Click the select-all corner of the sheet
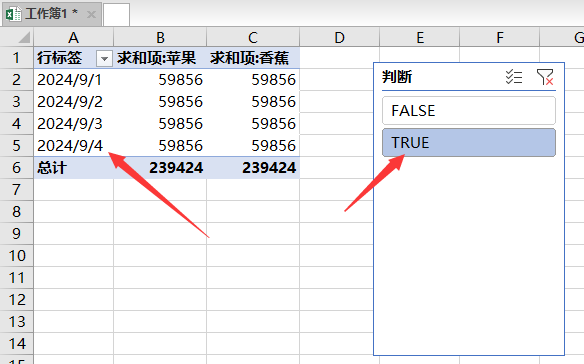The width and height of the screenshot is (584, 364). [17, 37]
